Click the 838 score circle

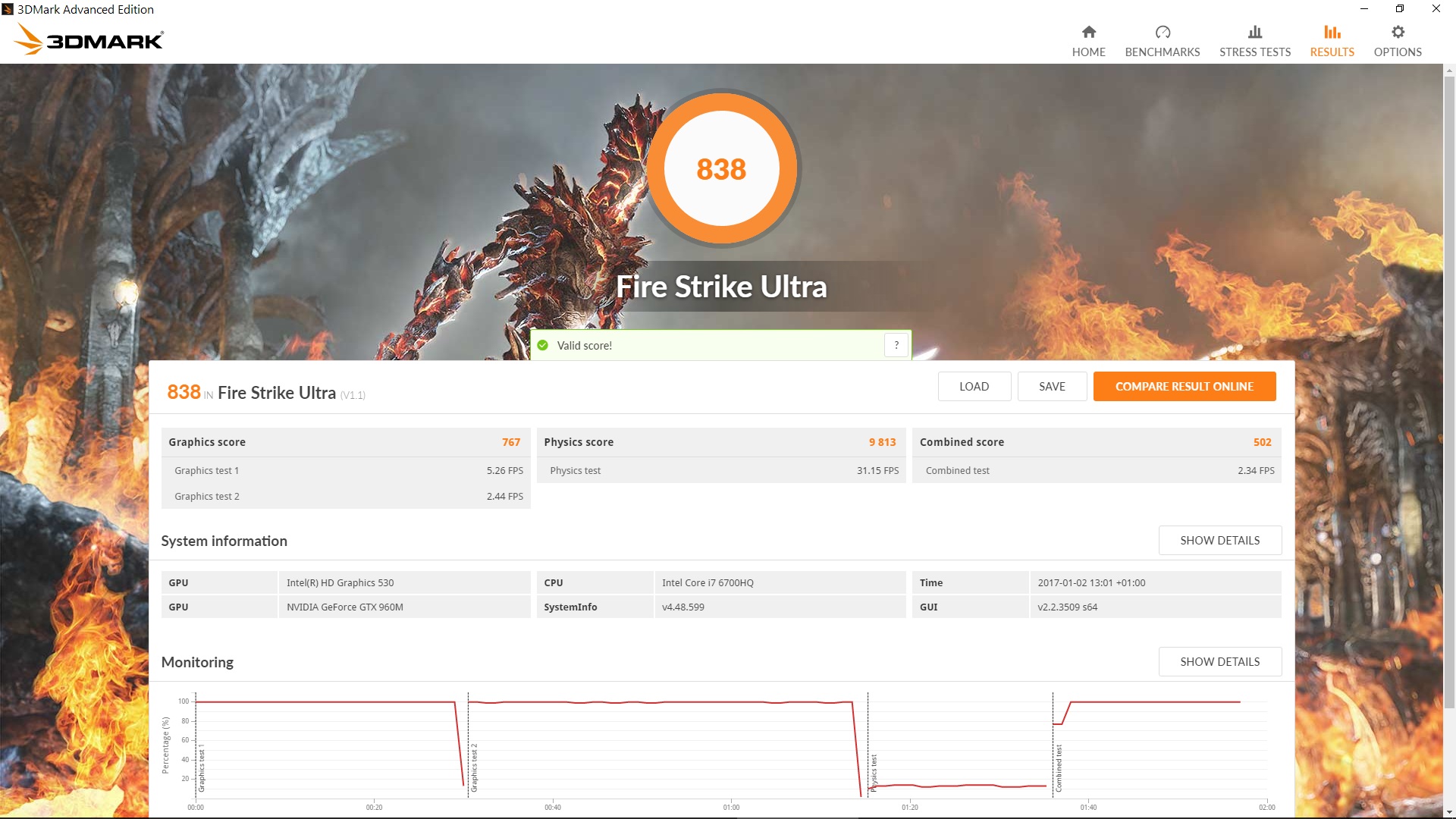721,168
